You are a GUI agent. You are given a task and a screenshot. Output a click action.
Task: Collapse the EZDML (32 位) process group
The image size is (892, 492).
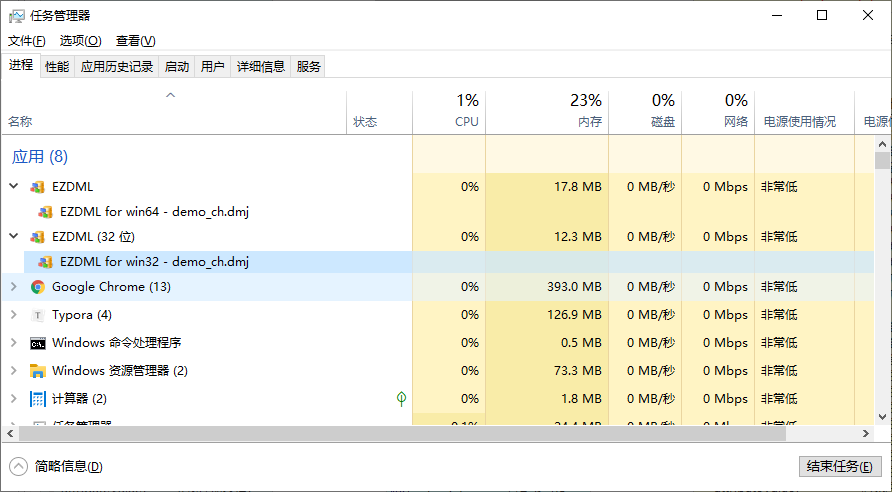pos(14,236)
